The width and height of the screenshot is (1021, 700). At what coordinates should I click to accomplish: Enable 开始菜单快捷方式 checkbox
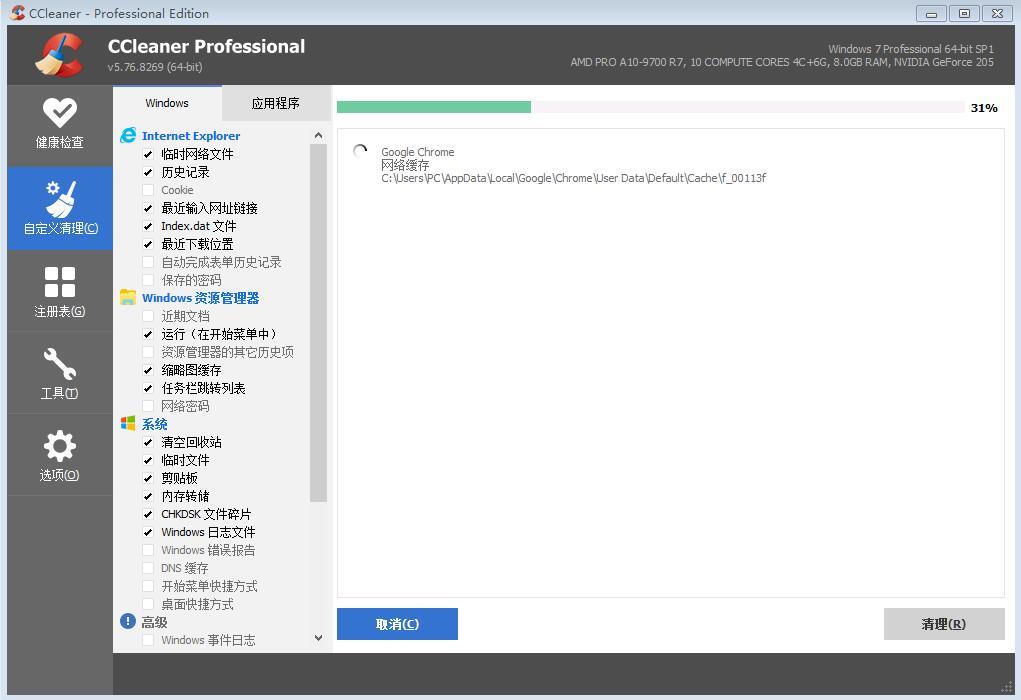[x=148, y=586]
